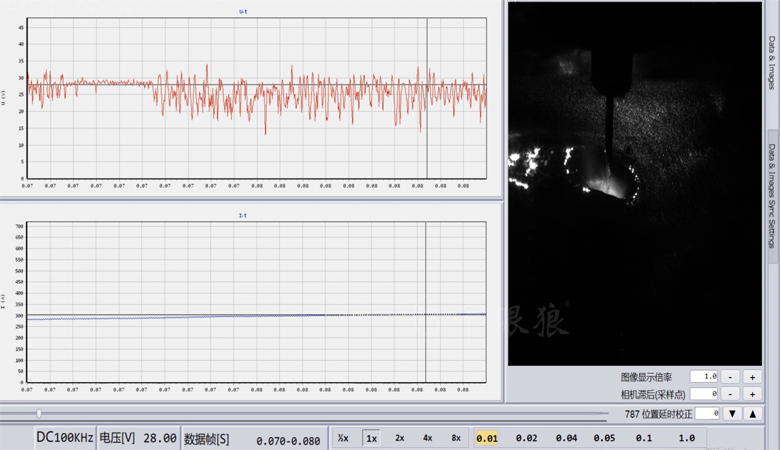Click the frame position slider handle
Viewport: 780px width, 450px height.
tap(39, 413)
